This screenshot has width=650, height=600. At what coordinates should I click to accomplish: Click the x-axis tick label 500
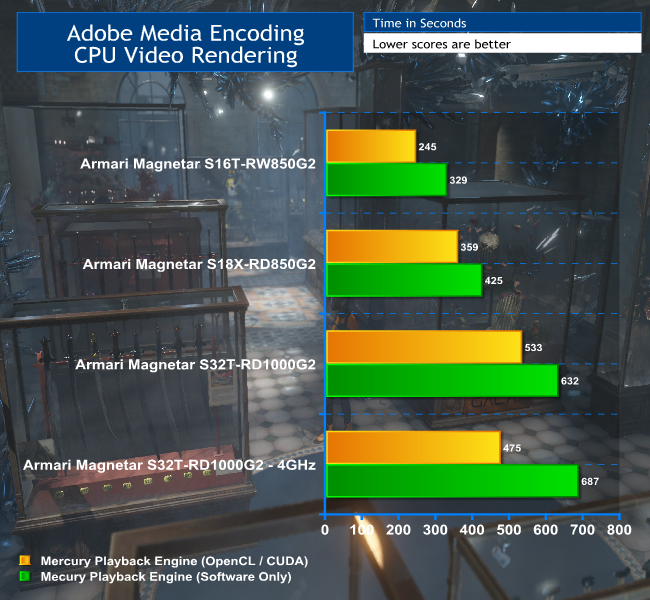(509, 530)
